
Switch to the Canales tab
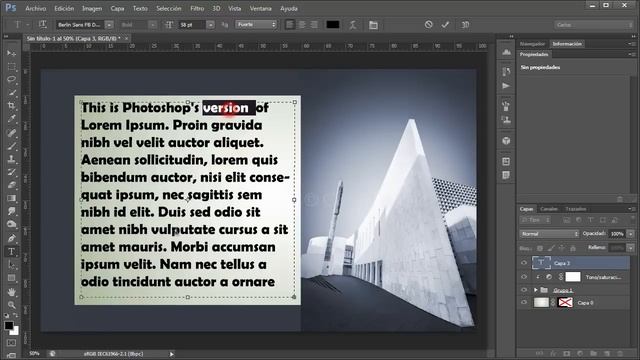click(x=549, y=209)
